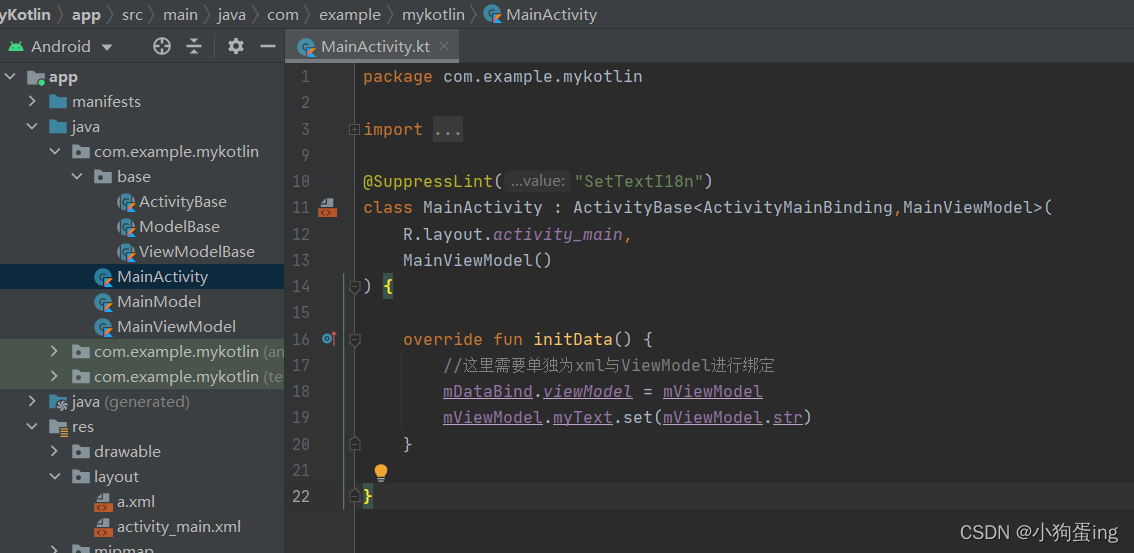This screenshot has height=553, width=1134.
Task: Click the override gutter icon on line 16
Action: pos(328,339)
